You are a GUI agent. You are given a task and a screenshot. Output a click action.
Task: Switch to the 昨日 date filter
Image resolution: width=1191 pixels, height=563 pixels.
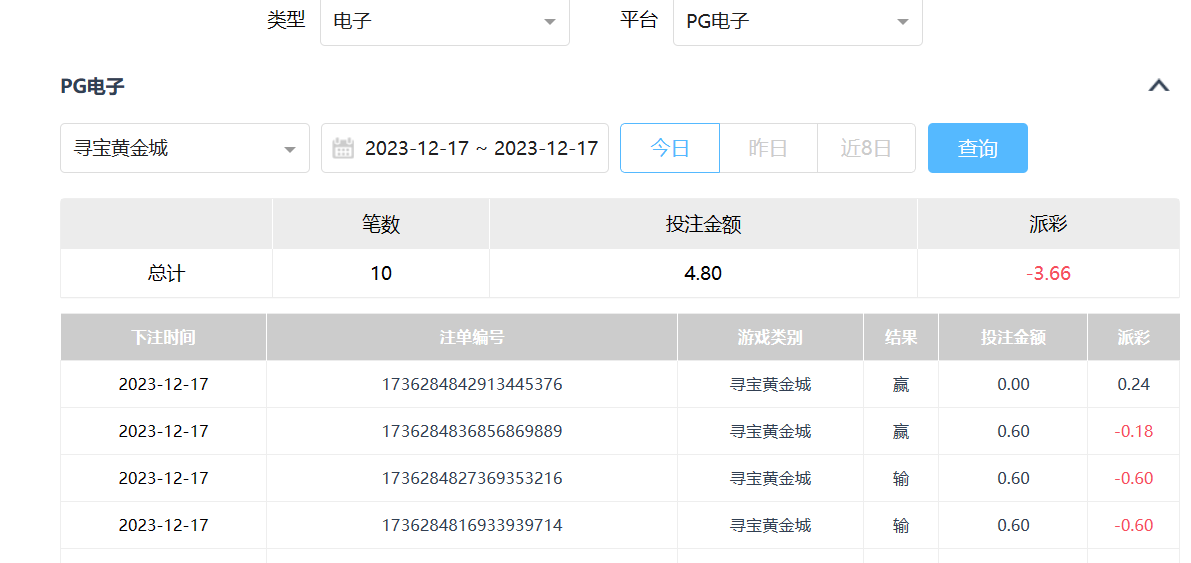tap(768, 149)
